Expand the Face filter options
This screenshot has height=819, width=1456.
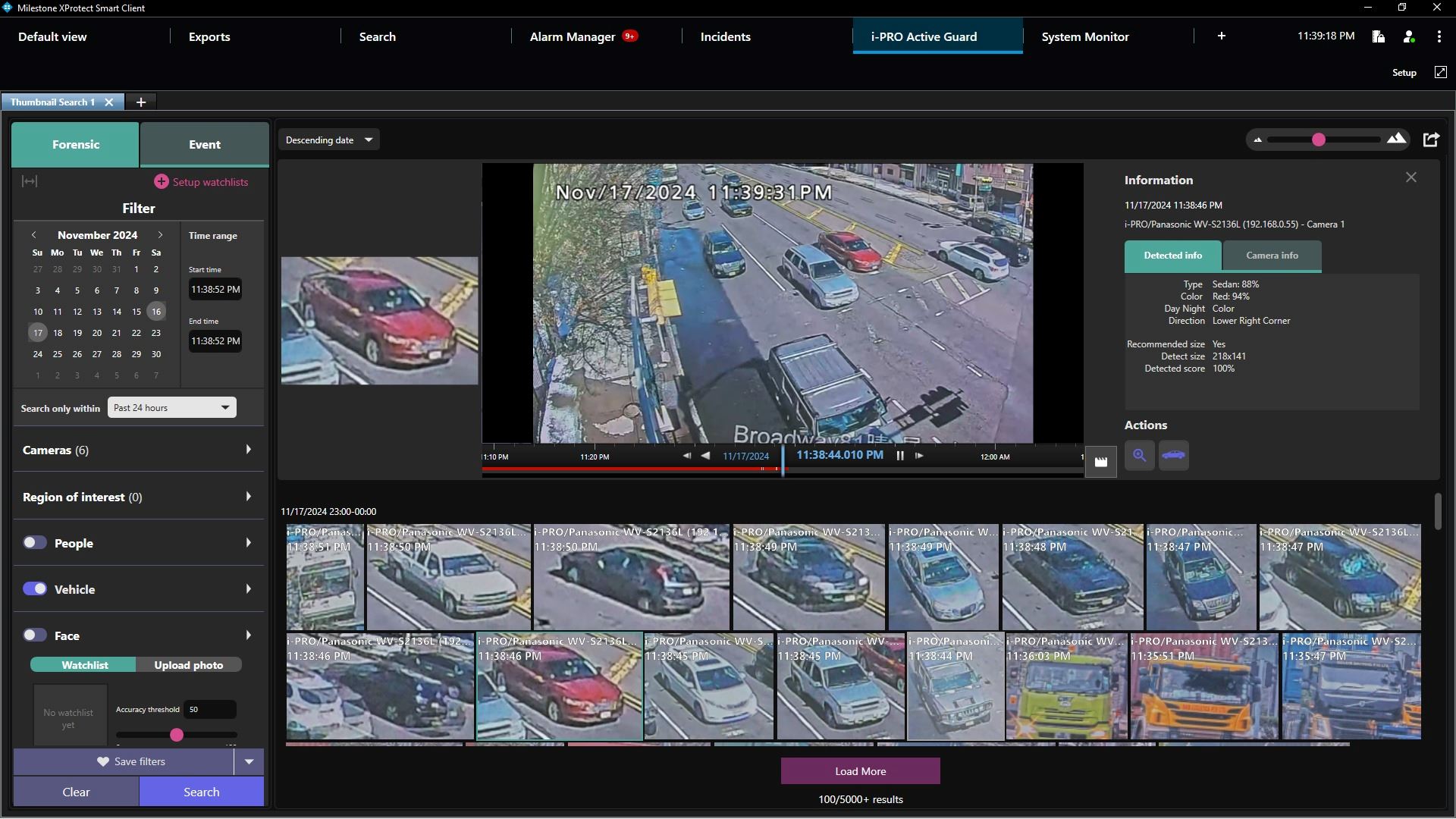pyautogui.click(x=248, y=635)
